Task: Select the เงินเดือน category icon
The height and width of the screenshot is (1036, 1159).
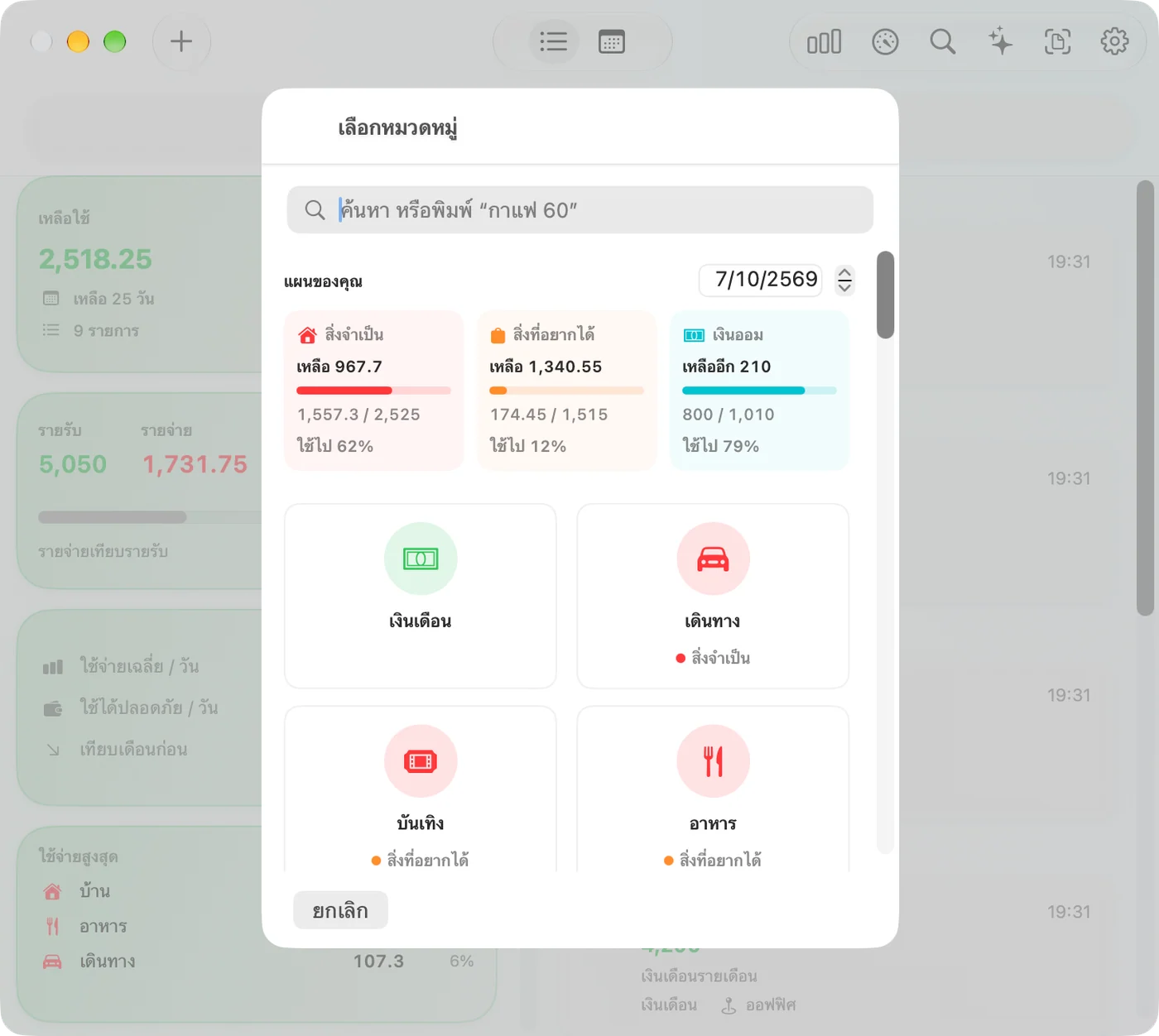Action: (421, 559)
